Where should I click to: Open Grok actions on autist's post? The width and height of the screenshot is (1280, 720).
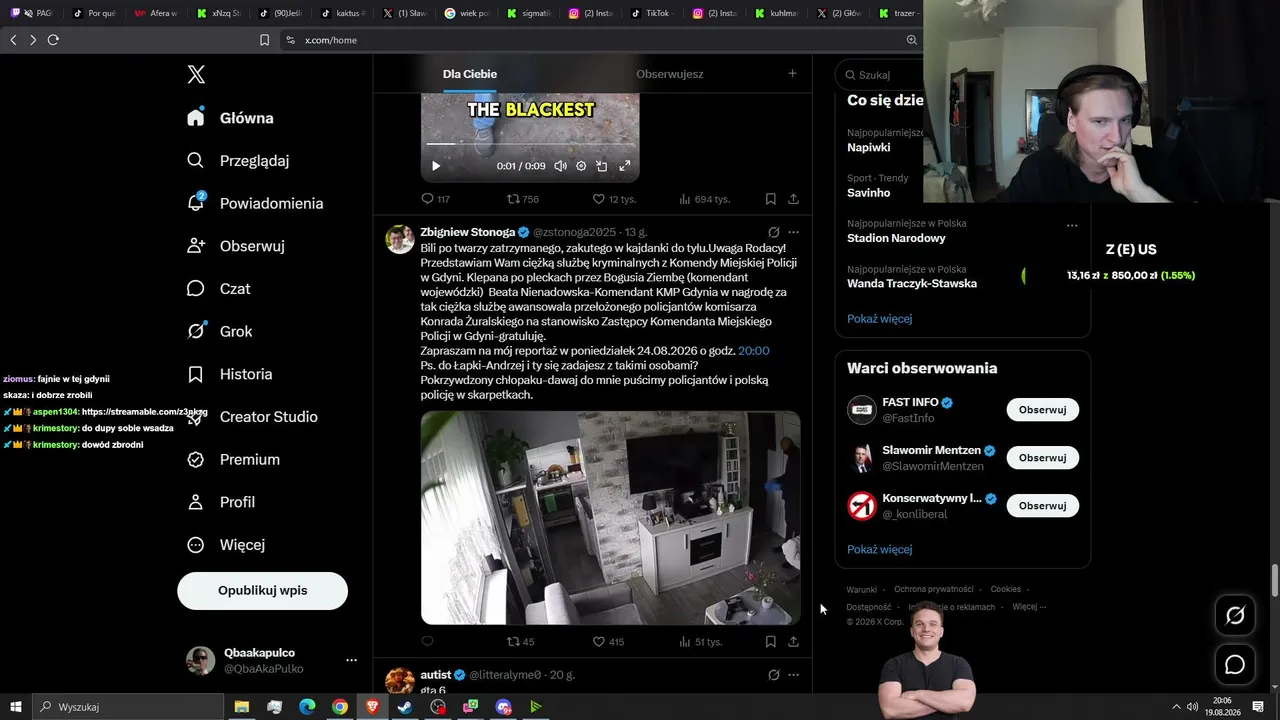click(773, 675)
